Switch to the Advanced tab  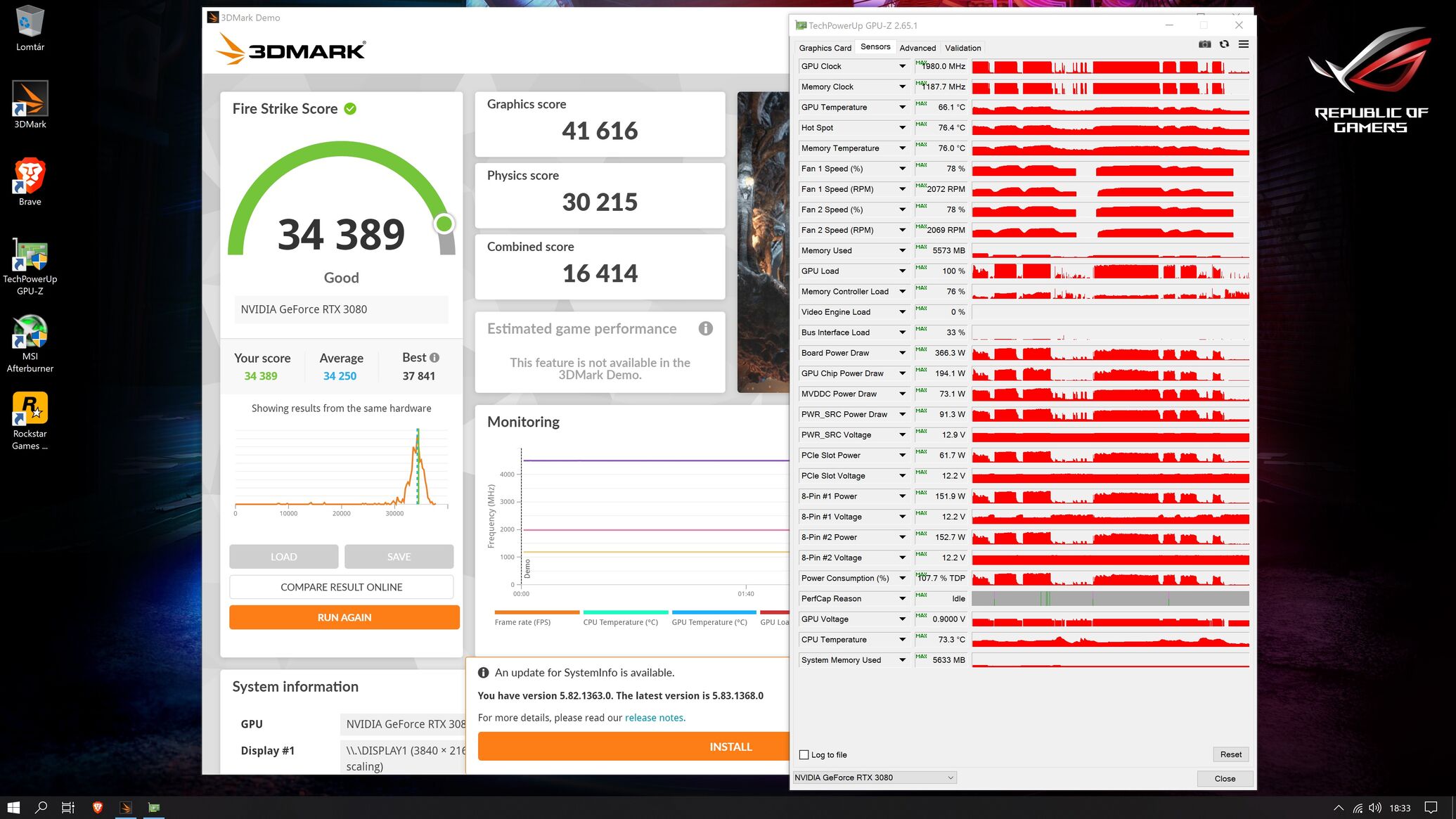(917, 48)
